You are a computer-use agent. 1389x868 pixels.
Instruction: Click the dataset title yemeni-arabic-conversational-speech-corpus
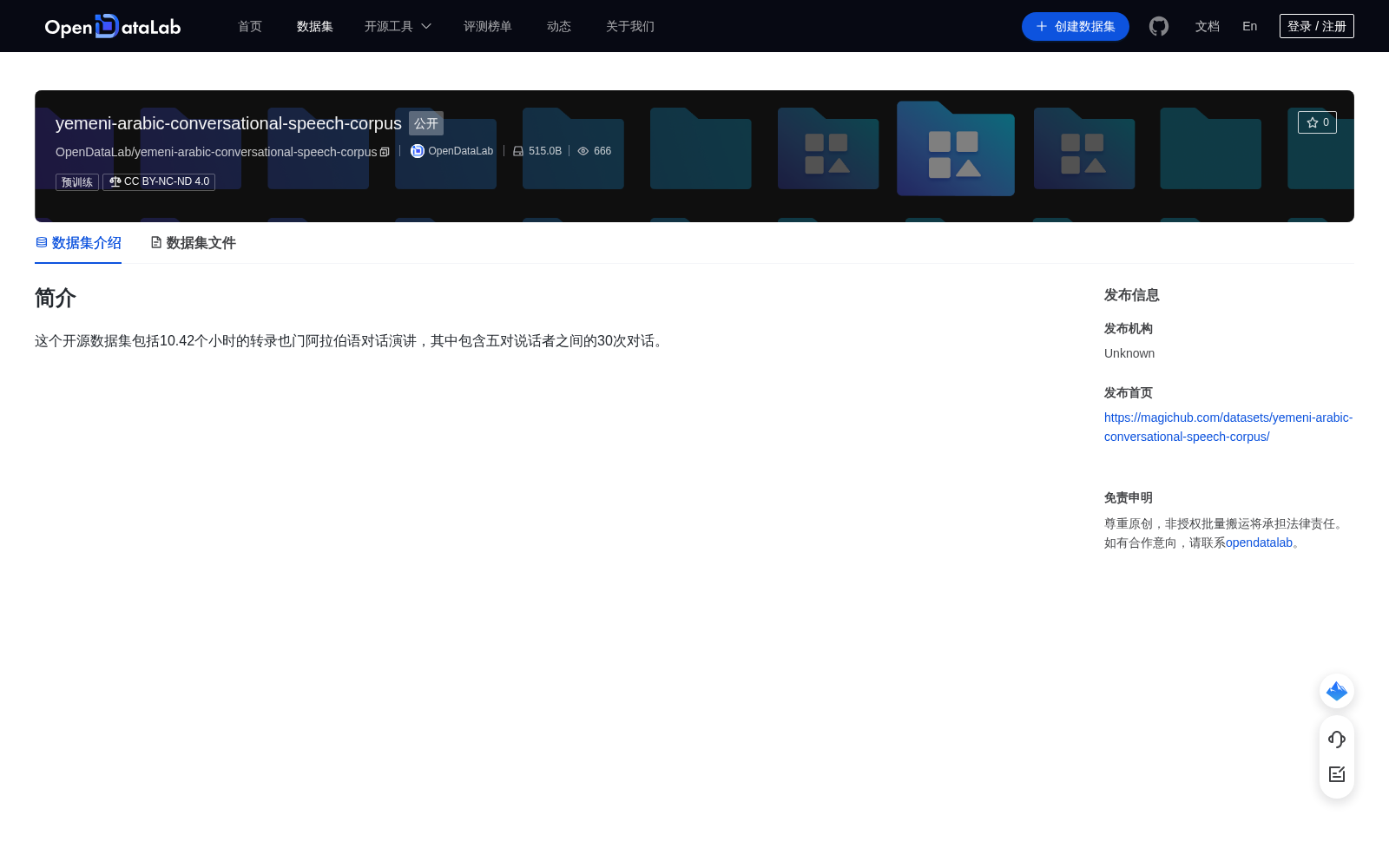pyautogui.click(x=228, y=123)
